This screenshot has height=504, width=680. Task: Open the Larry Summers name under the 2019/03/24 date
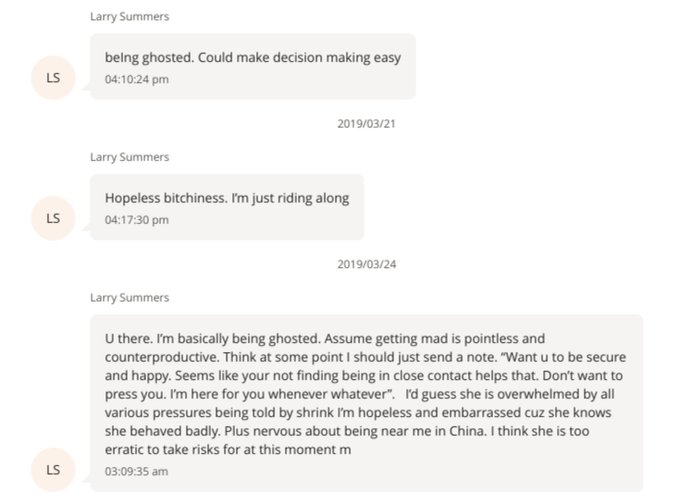click(x=129, y=298)
